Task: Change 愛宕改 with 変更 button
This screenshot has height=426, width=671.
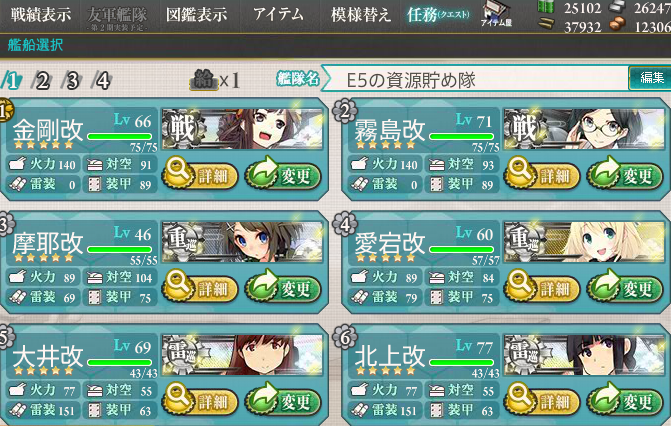Action: [625, 287]
